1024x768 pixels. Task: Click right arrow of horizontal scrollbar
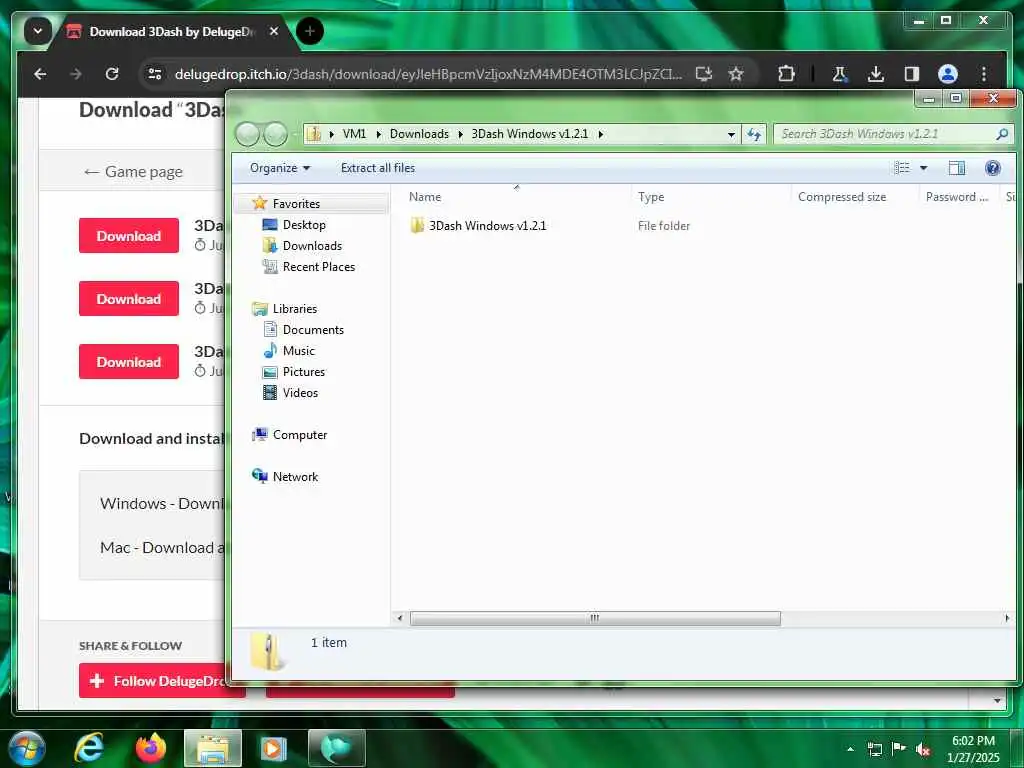coord(1006,618)
